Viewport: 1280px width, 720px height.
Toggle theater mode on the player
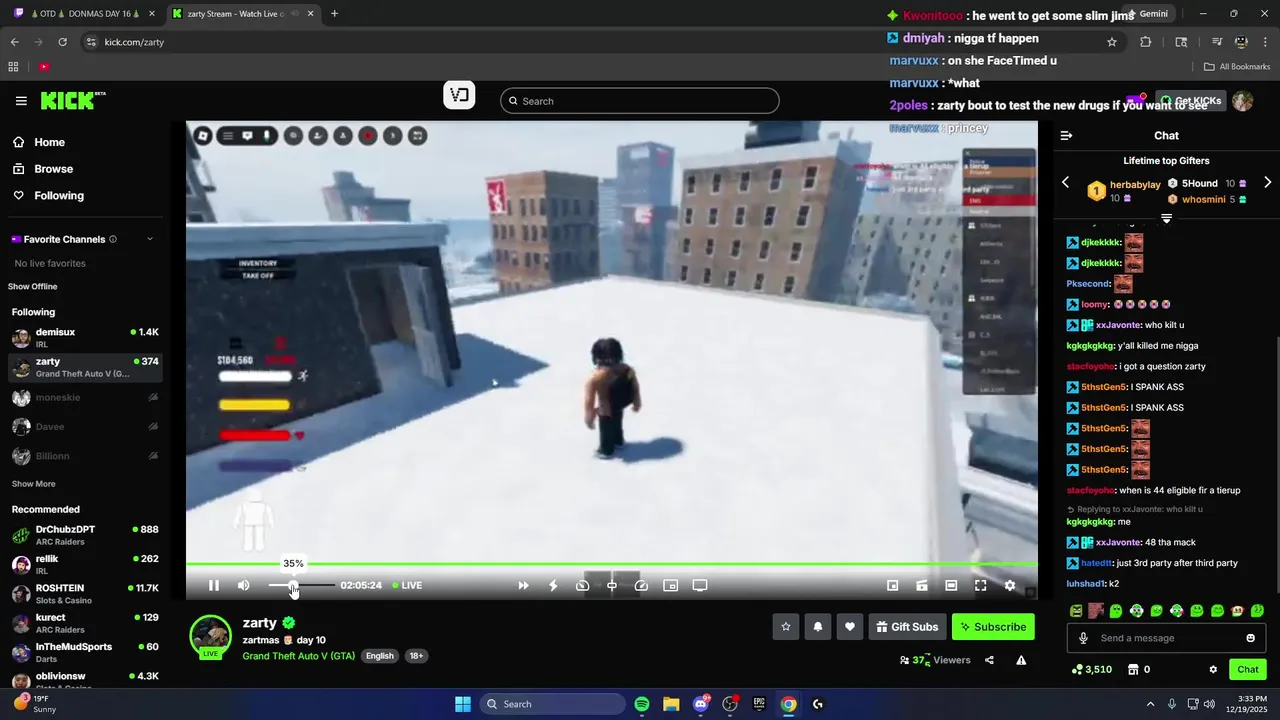(951, 585)
